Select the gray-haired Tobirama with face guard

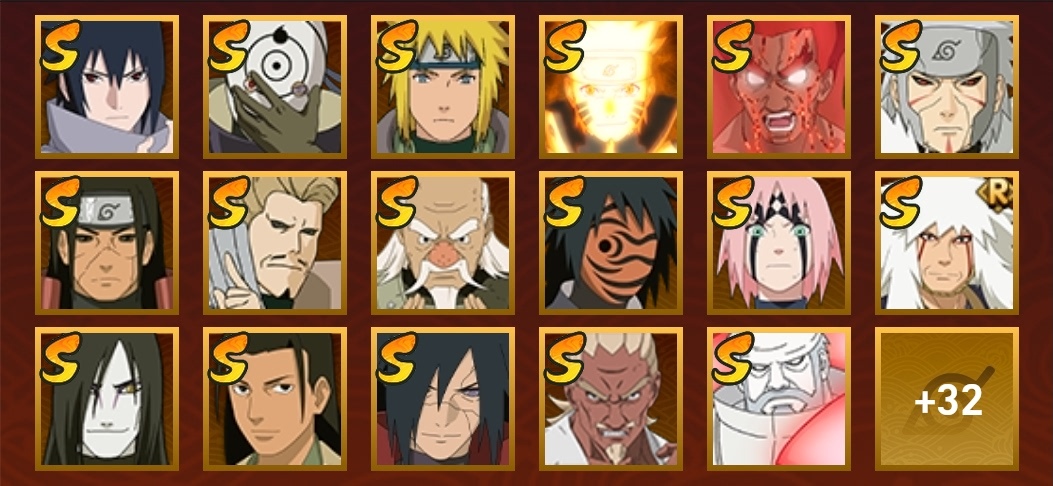[947, 87]
